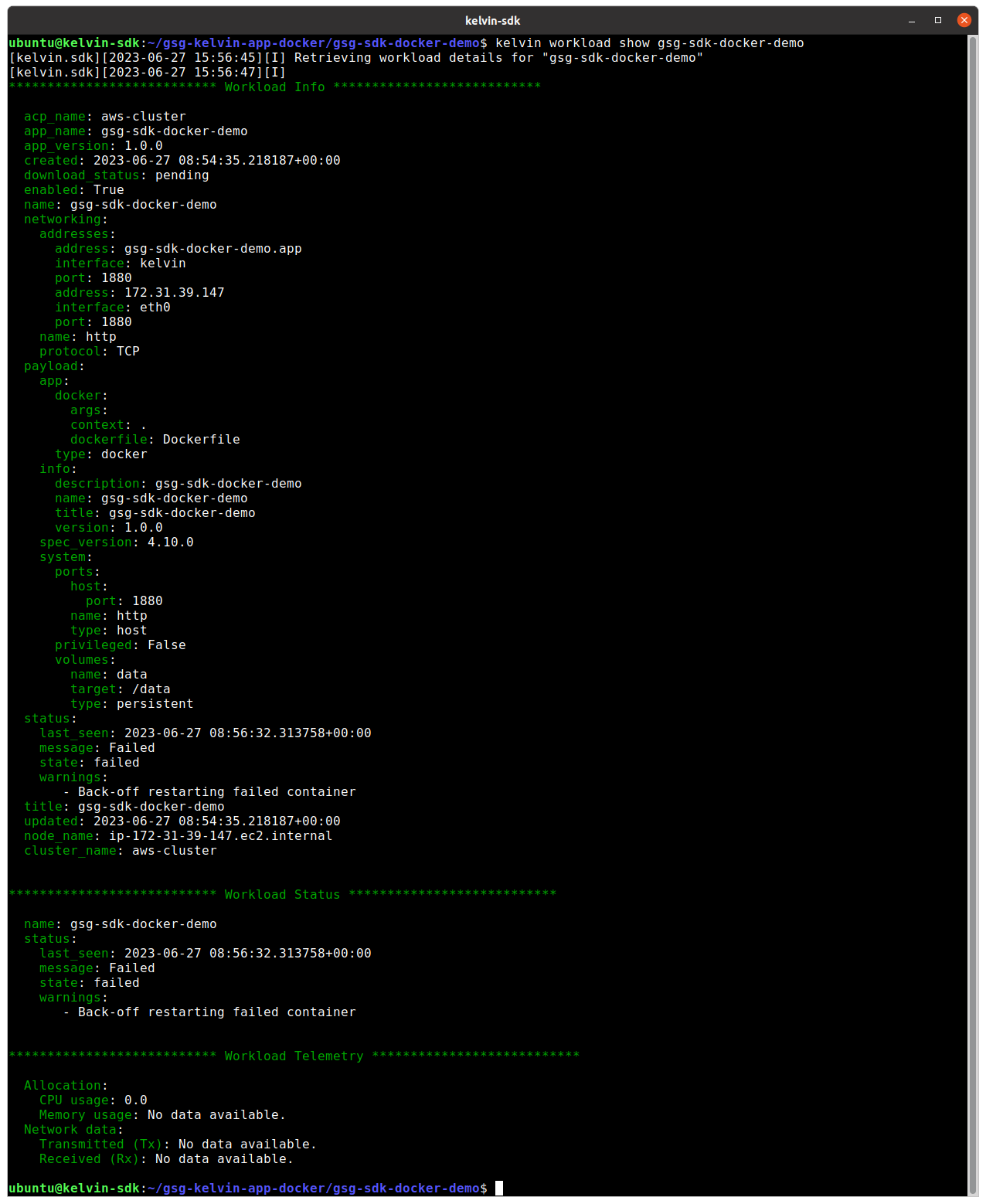Click the address gsg-sdk-docker-demo.app

click(213, 249)
